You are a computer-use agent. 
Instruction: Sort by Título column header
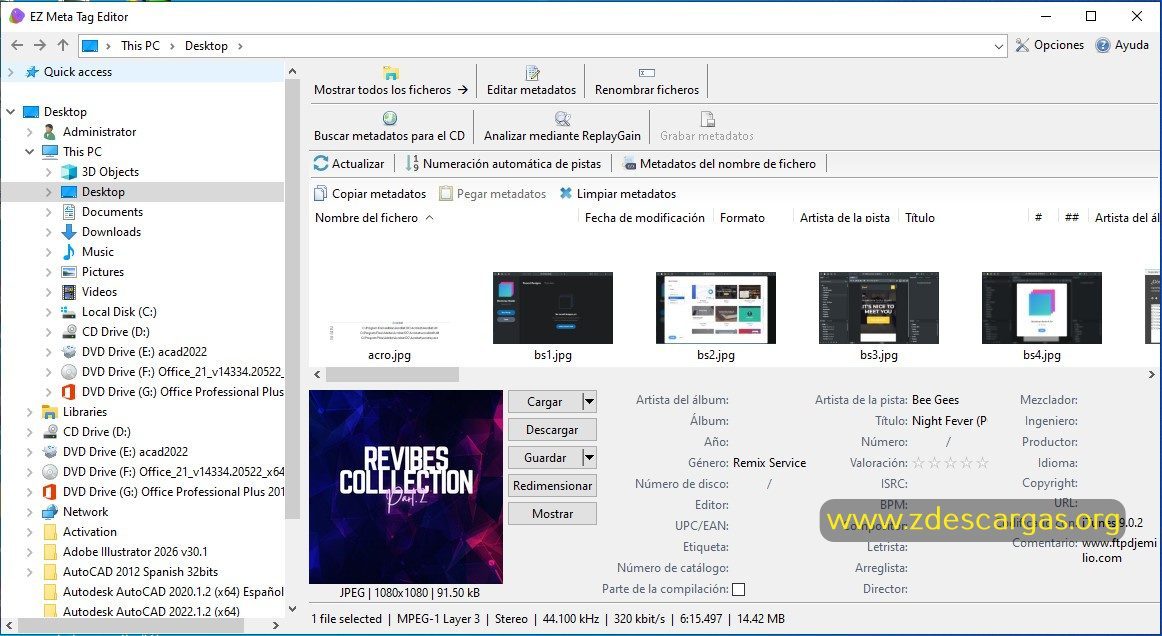coord(920,218)
